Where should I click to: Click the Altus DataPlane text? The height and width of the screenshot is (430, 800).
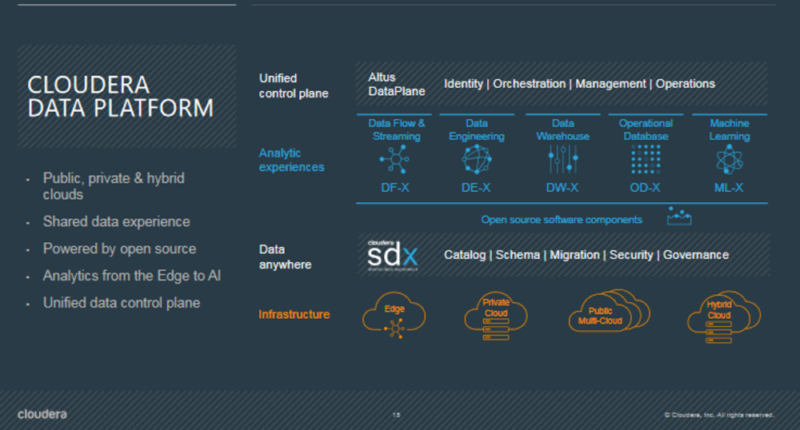(396, 84)
